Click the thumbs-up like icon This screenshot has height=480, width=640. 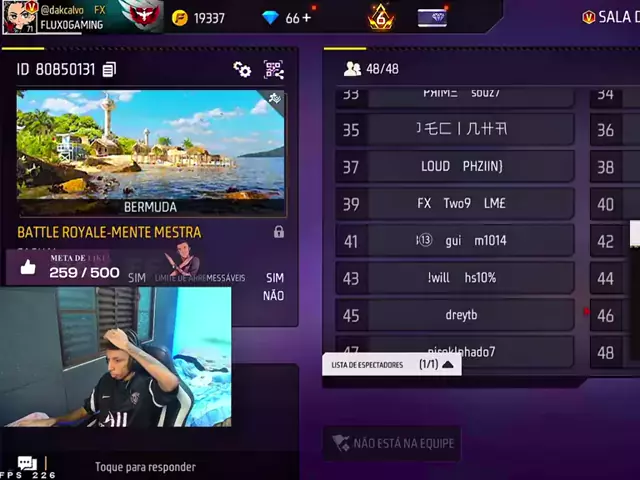[x=28, y=267]
